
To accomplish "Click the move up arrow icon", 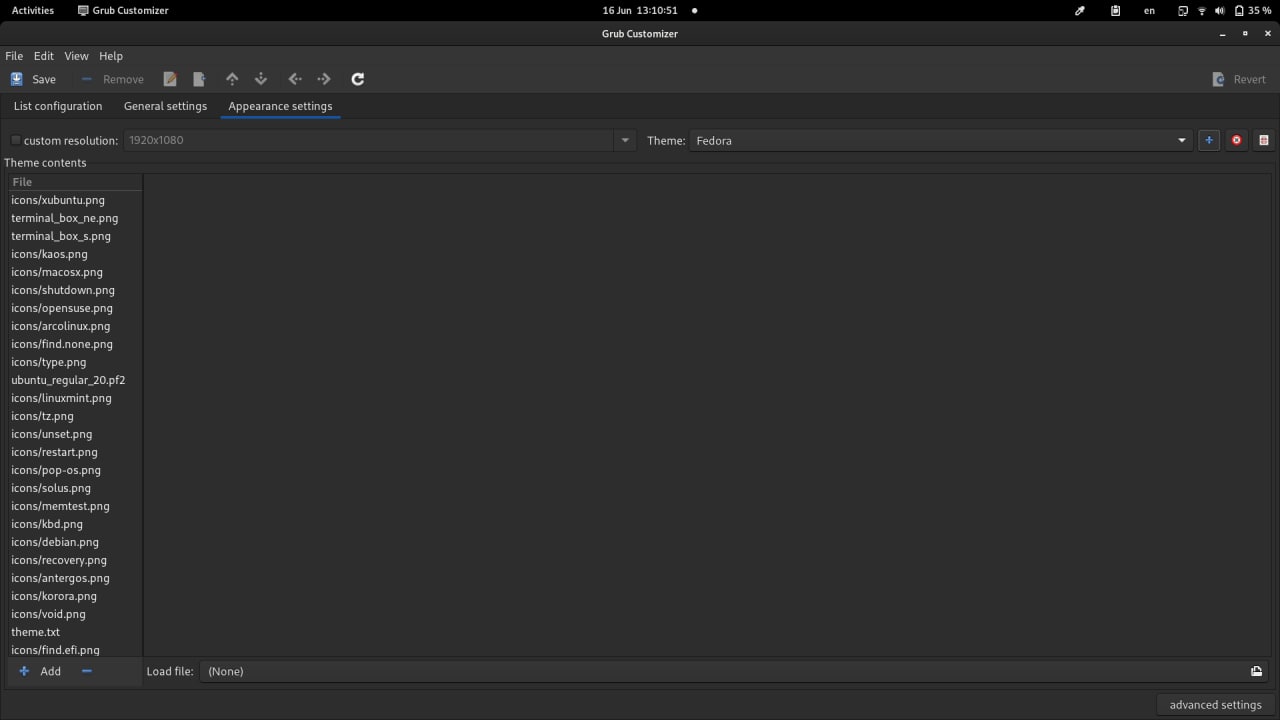I will (232, 79).
